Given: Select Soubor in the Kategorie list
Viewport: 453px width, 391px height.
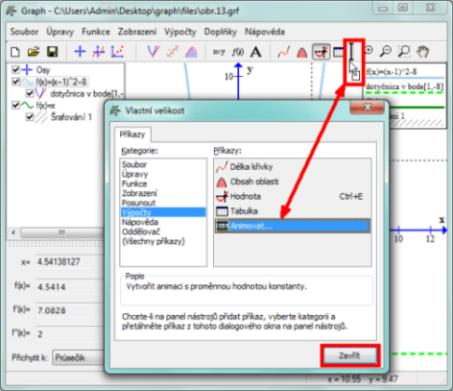Looking at the screenshot, I should tap(134, 164).
